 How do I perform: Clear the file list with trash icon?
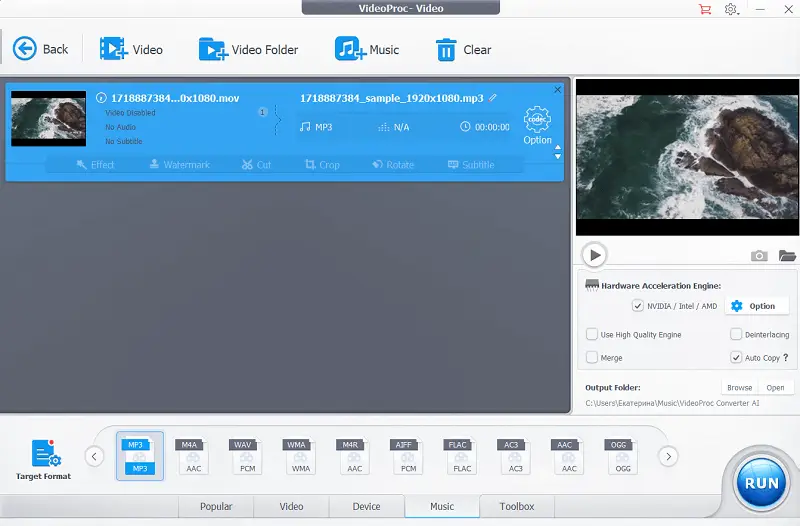[463, 49]
